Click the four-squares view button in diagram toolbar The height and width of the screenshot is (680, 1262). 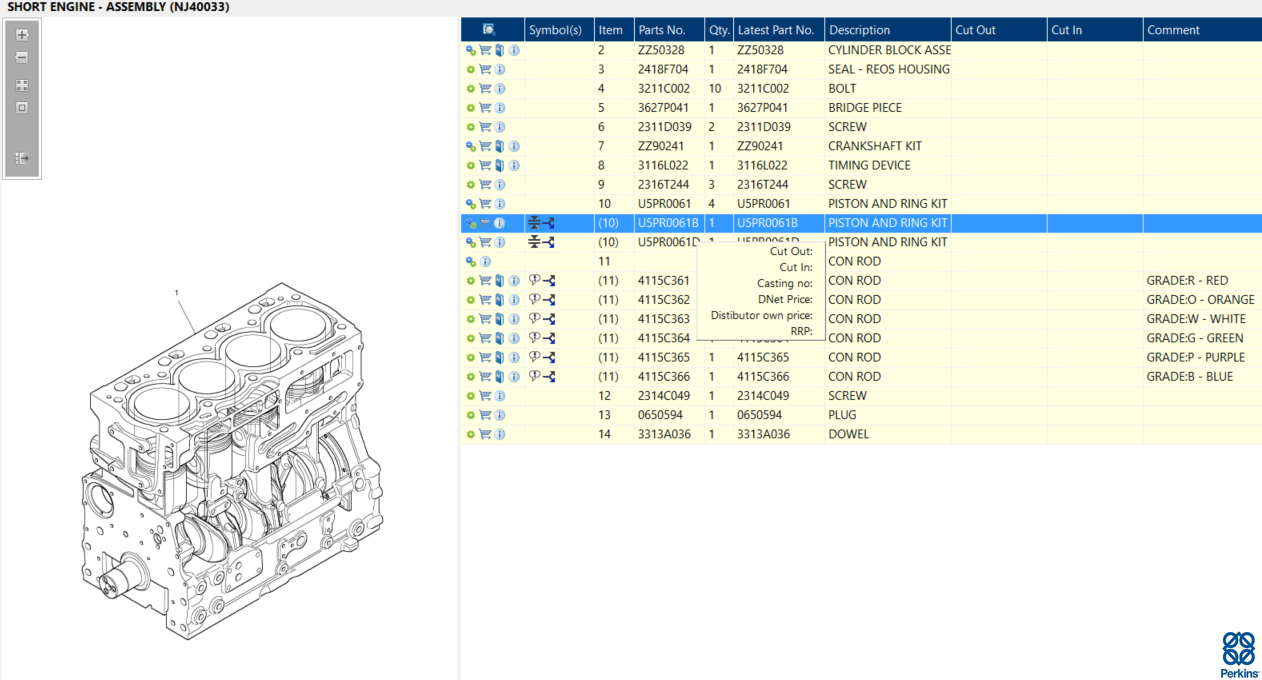click(22, 86)
